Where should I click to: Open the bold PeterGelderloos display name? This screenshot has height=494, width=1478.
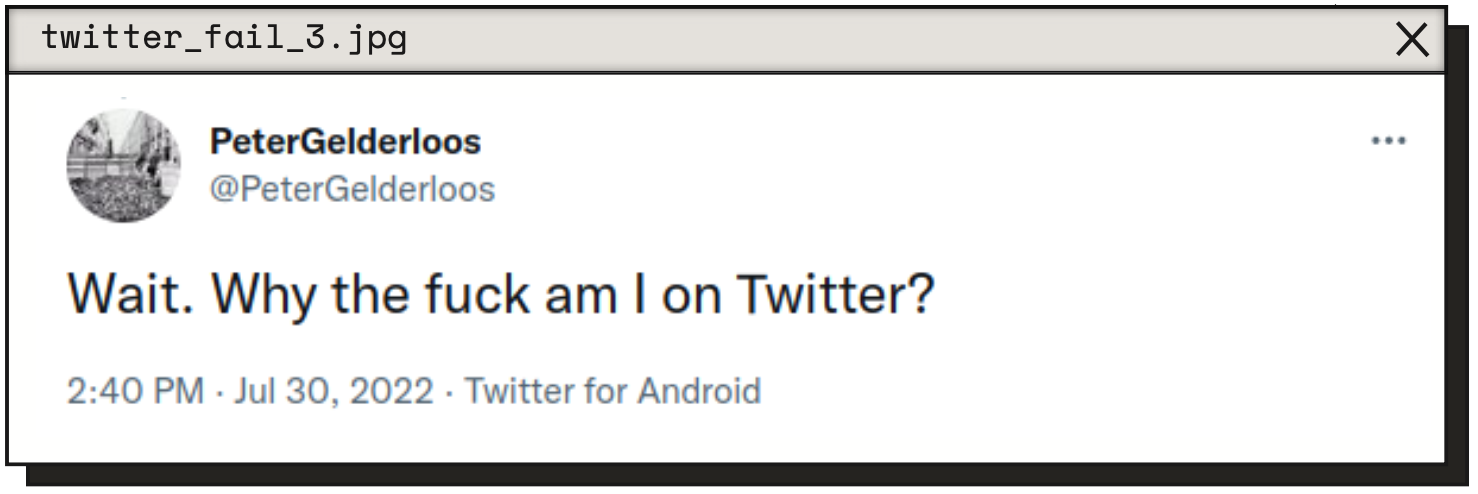345,142
